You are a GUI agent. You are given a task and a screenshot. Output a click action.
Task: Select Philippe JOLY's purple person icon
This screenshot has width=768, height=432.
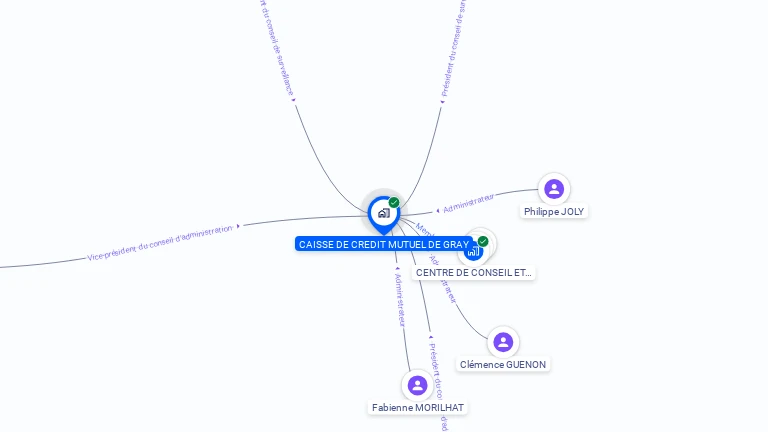(x=554, y=189)
